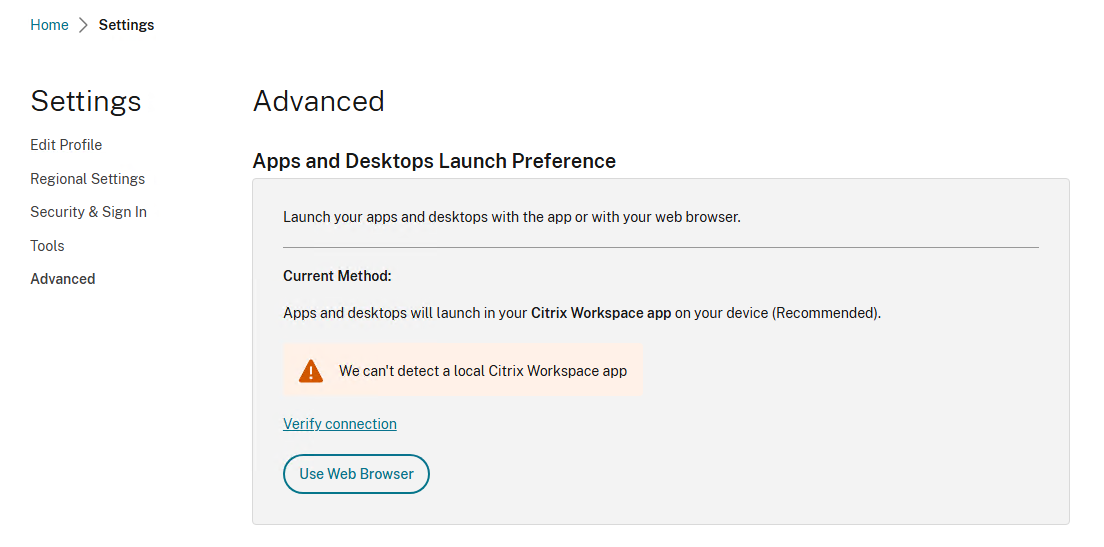Click the Advanced page title
This screenshot has height=547, width=1104.
(319, 101)
